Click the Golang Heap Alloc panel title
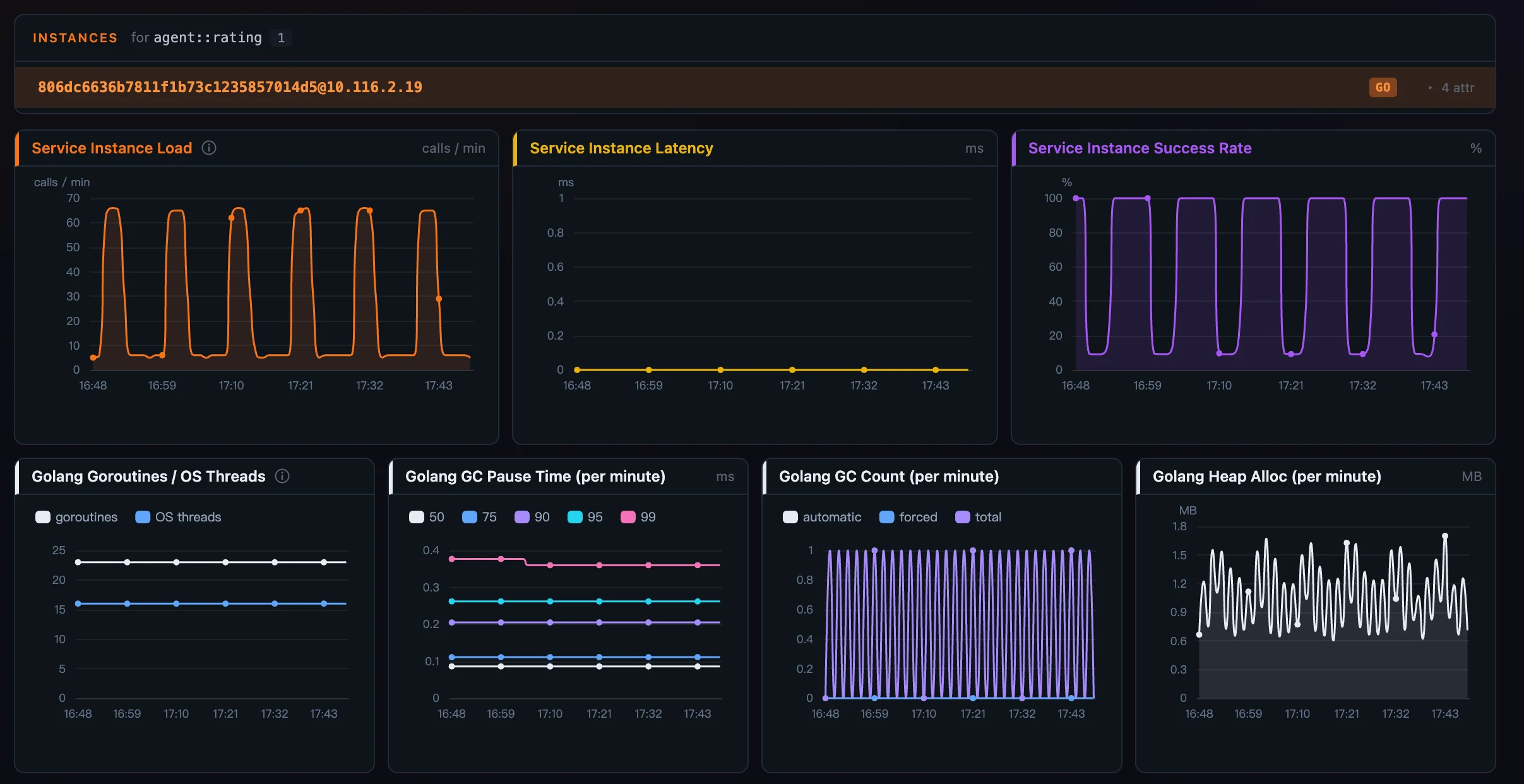Screen dimensions: 1524x784 coord(1267,476)
